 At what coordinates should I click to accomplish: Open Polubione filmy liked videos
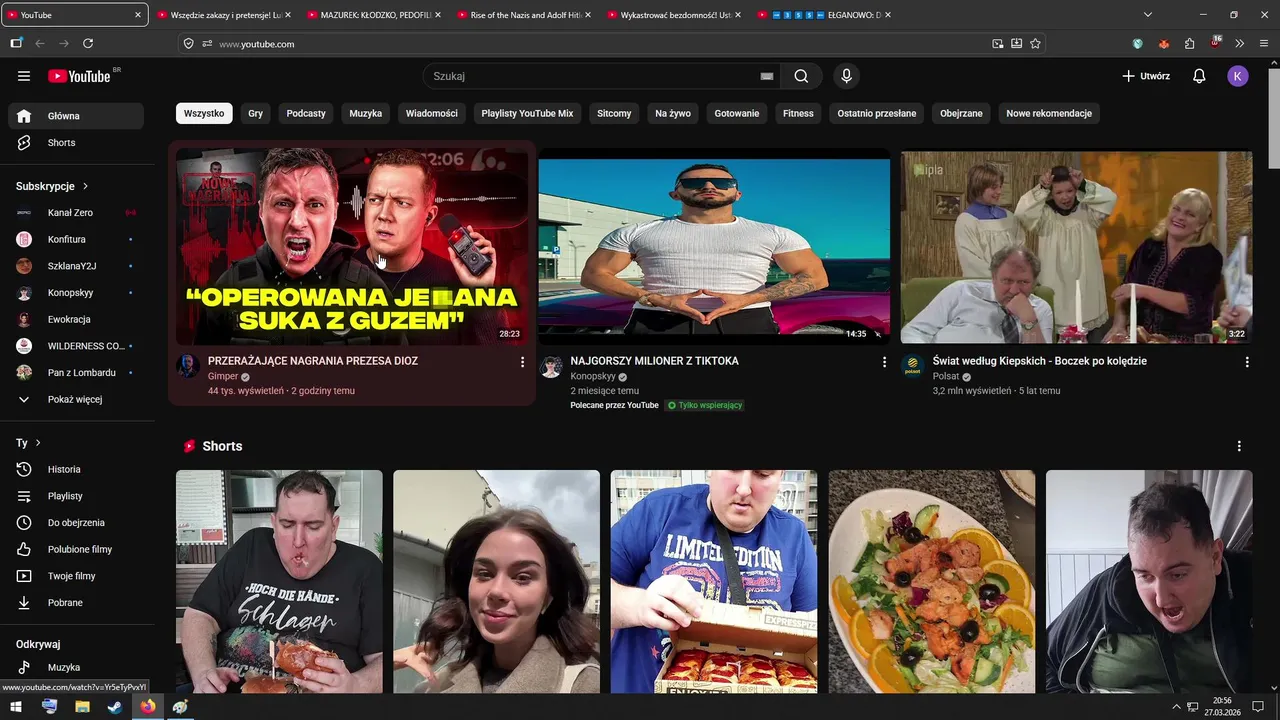[x=76, y=549]
